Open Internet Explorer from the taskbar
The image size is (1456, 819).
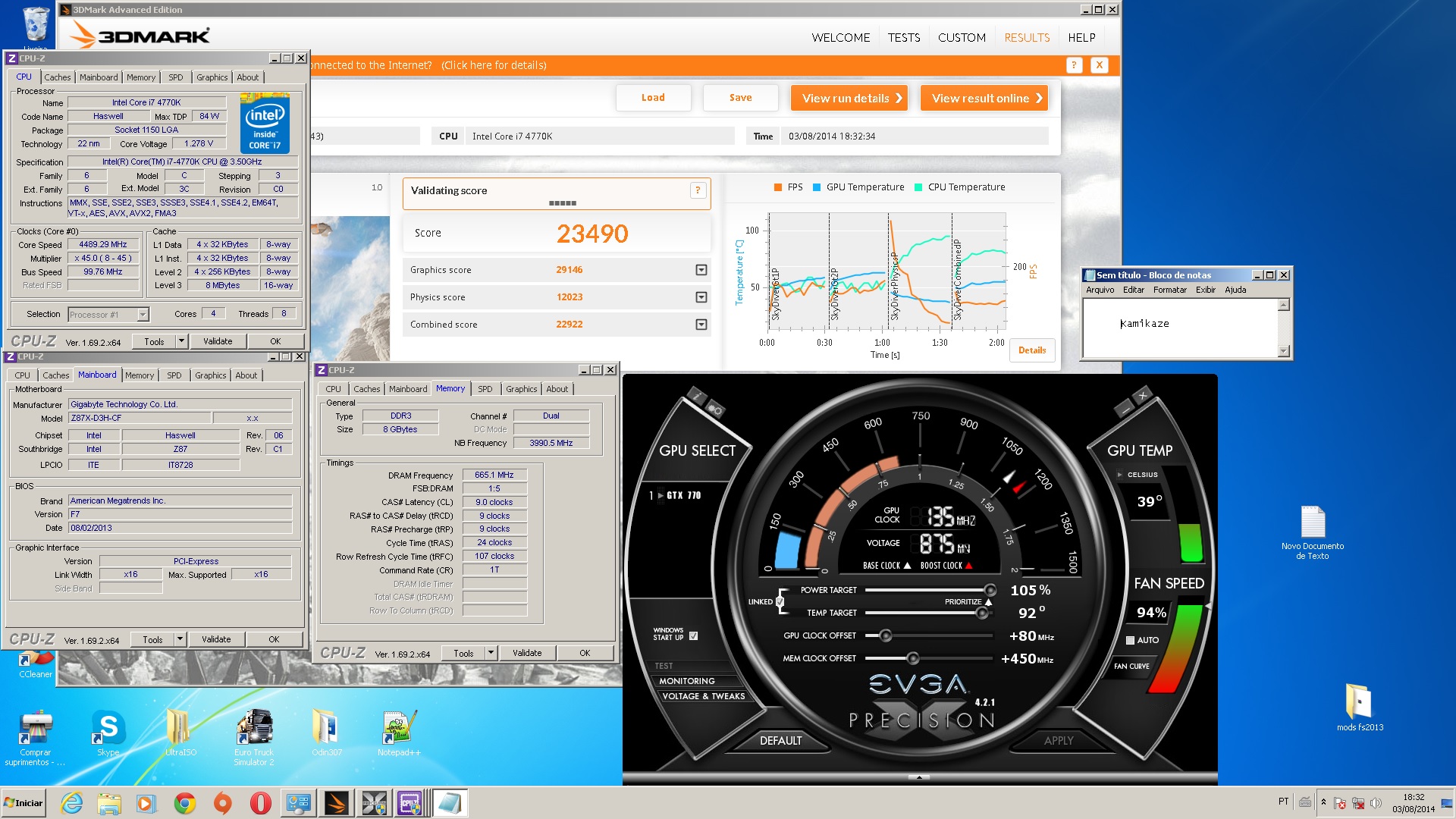(x=71, y=803)
